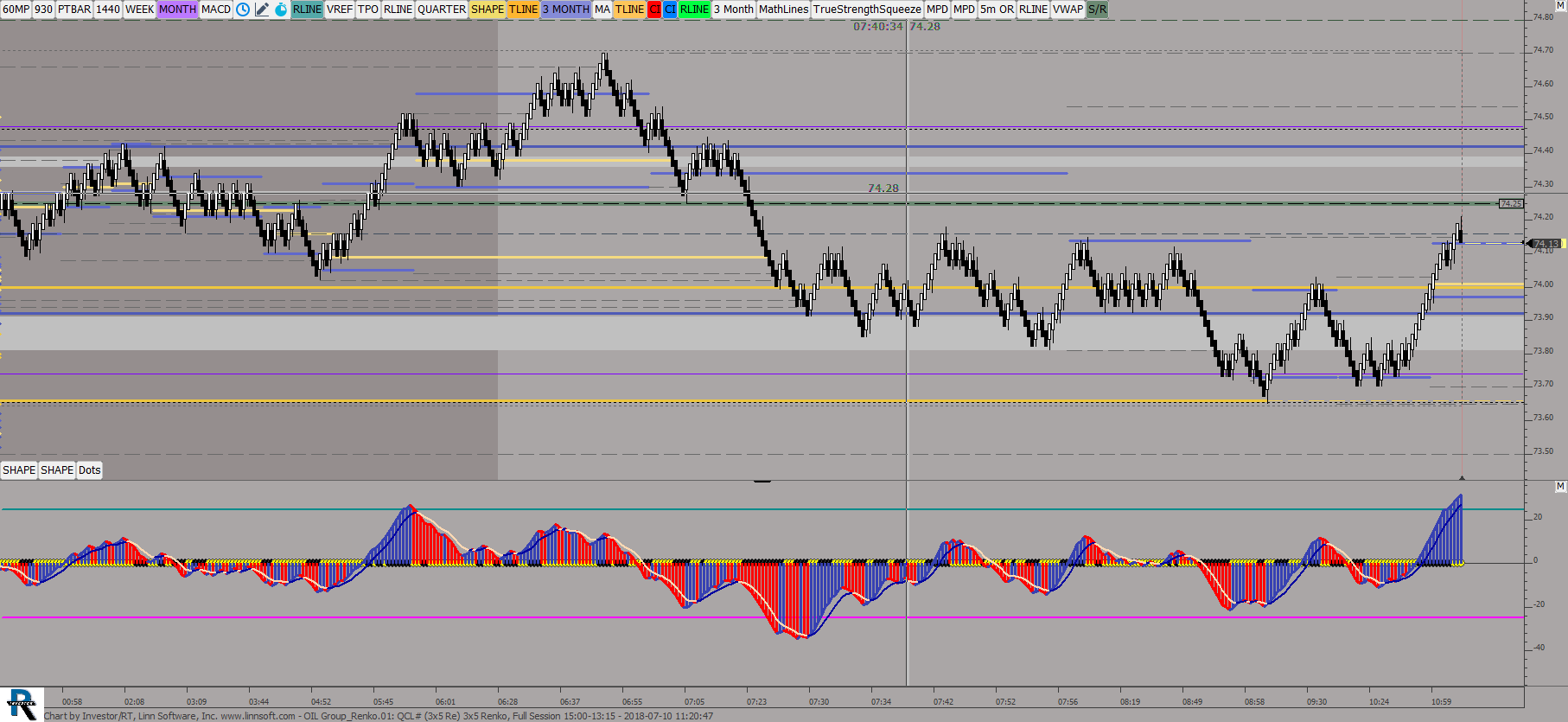Click the 73.50 price scale label
The image size is (1568, 722).
coord(1543,450)
